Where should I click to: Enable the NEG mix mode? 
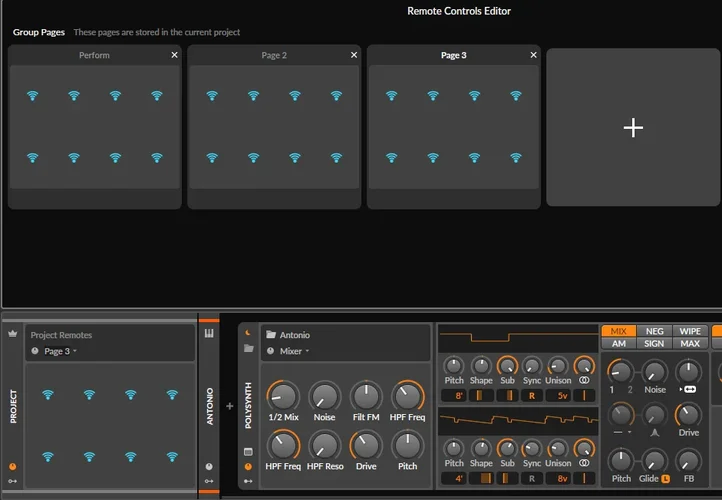click(654, 331)
